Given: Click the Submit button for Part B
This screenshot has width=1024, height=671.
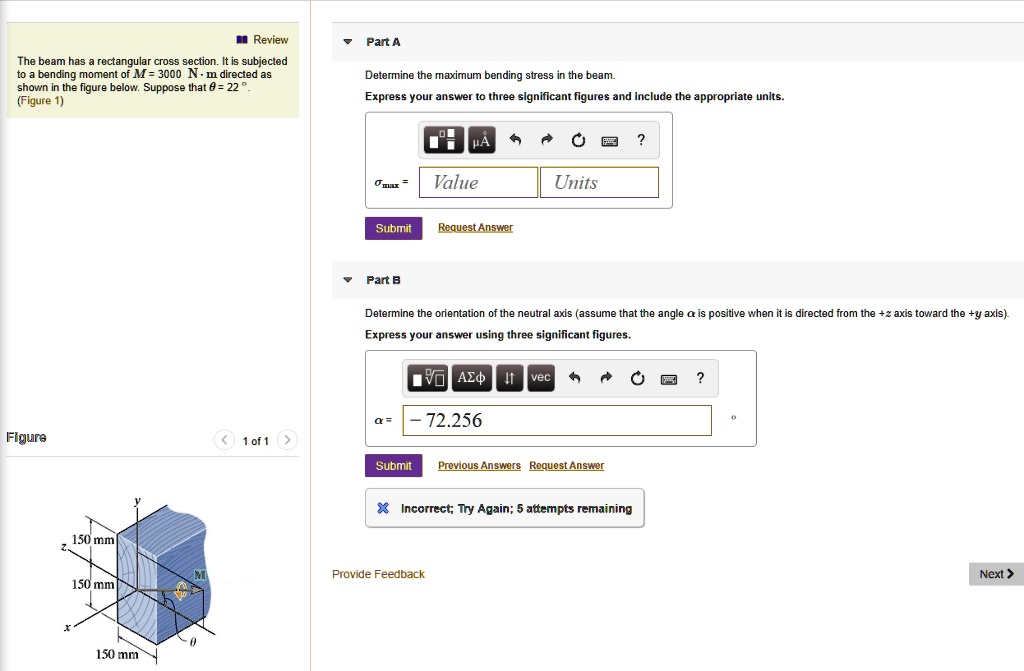Looking at the screenshot, I should (393, 465).
